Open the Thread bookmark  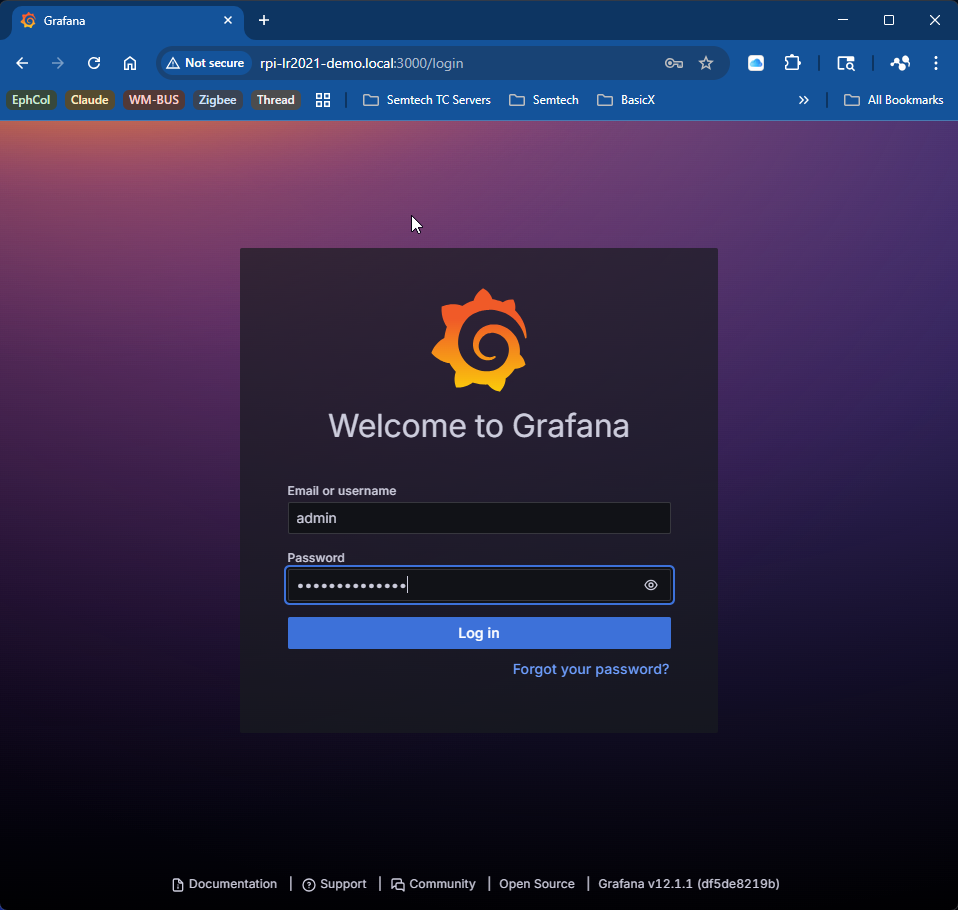276,100
